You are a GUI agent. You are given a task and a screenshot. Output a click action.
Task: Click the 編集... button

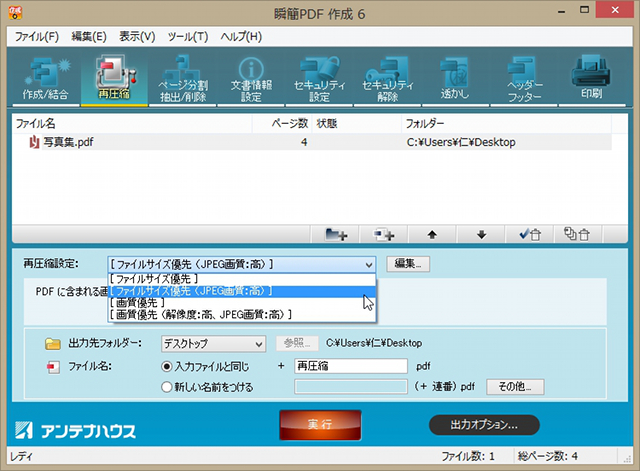coord(408,264)
